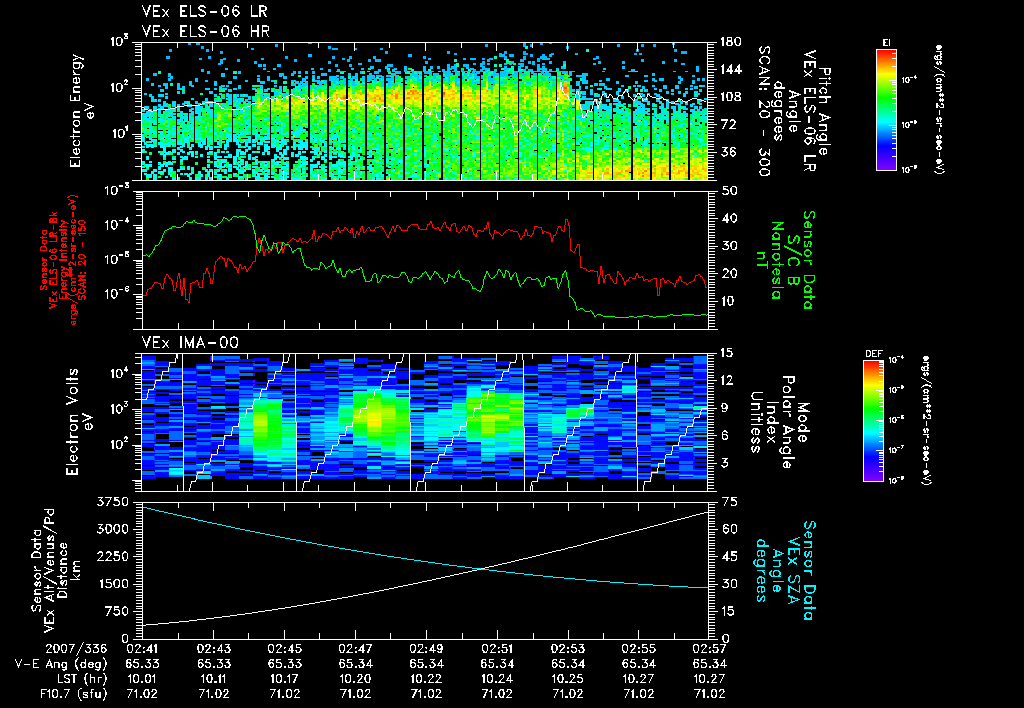Viewport: 1024px width, 708px height.
Task: Click the "Polar Angle Index" right axis label
Action: pos(780,422)
